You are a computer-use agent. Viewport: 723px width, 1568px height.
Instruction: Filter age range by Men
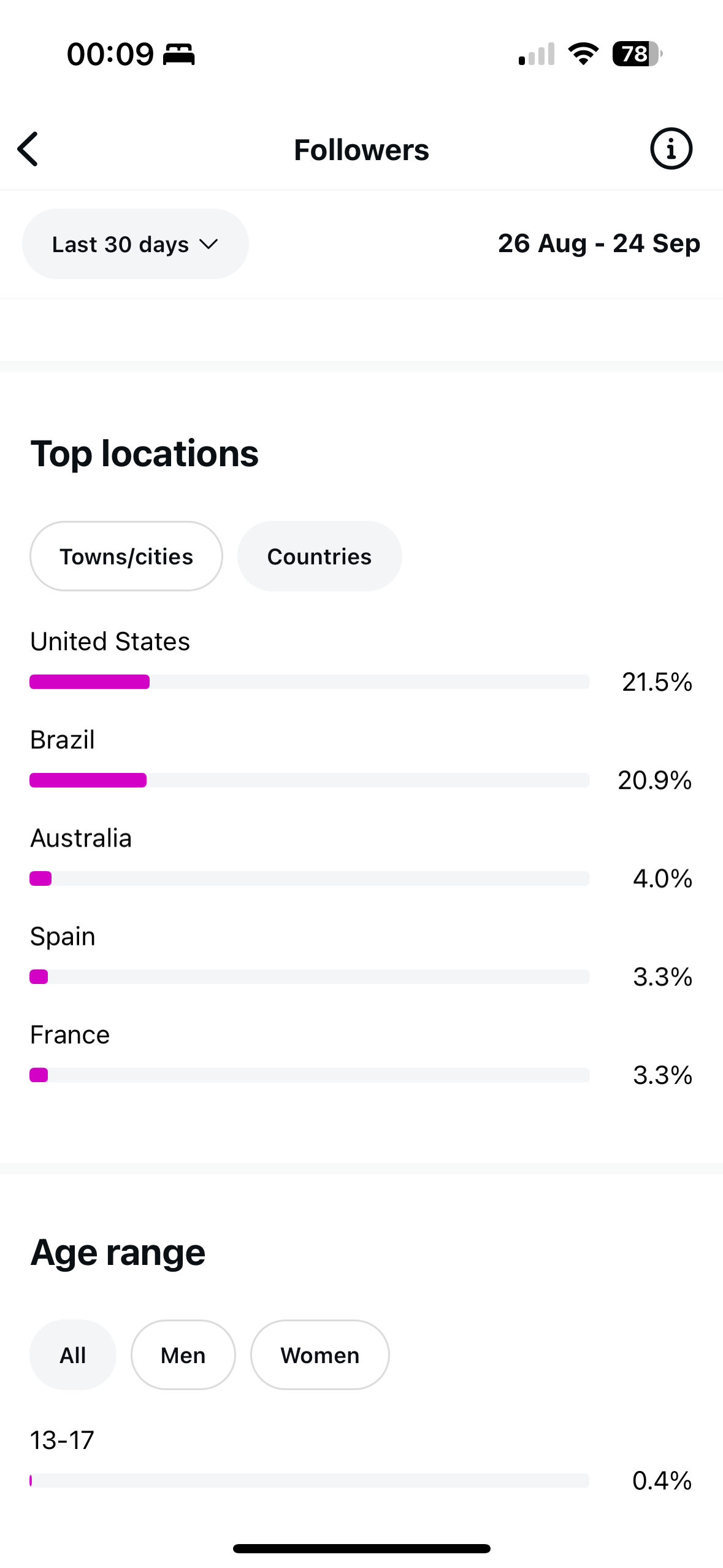point(183,1355)
